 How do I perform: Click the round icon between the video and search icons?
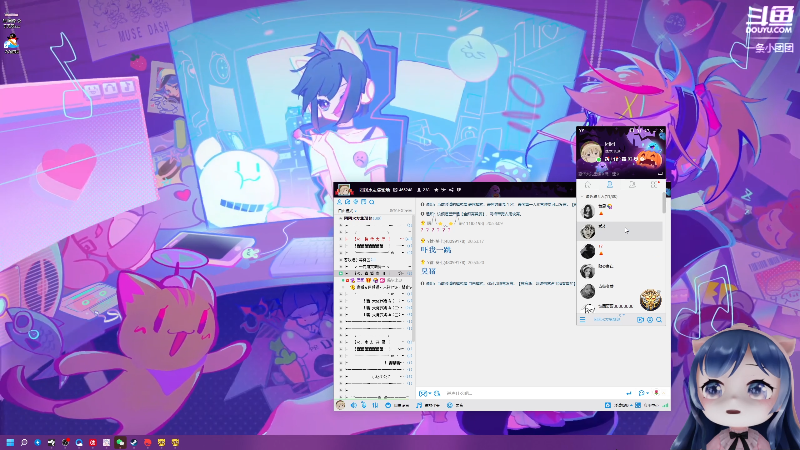649,320
